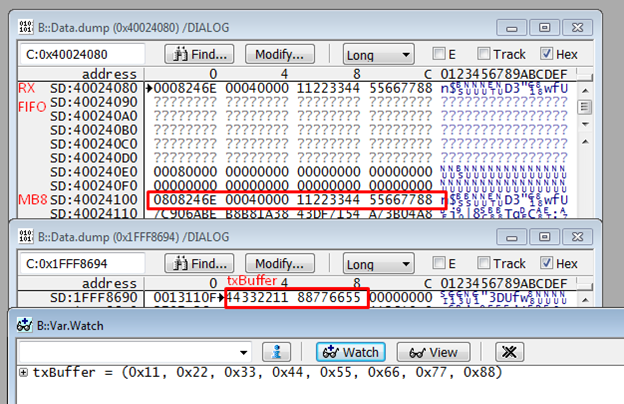Screen dimensions: 624x404
Task: Open the Long width dropdown in the 0x40024080 dump window
Action: coord(378,55)
